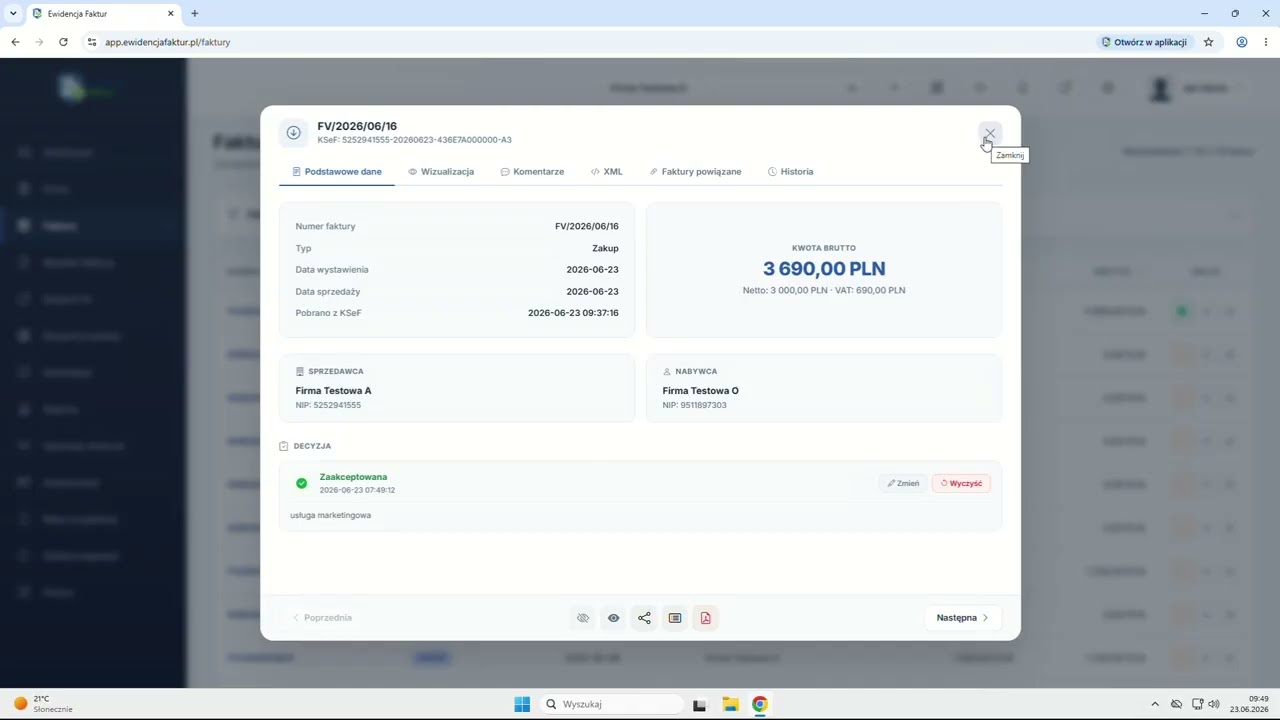The width and height of the screenshot is (1280, 720).
Task: Click the share icon in the footer
Action: tap(644, 618)
